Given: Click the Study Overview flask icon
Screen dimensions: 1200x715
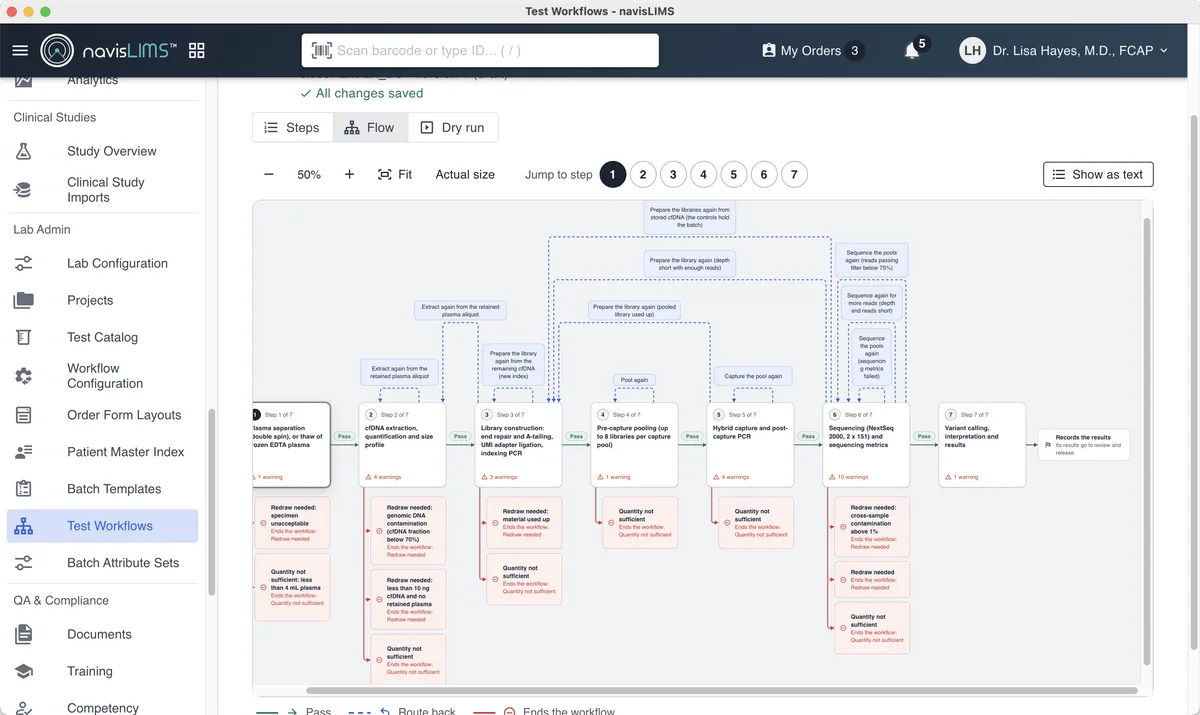Looking at the screenshot, I should coord(24,151).
